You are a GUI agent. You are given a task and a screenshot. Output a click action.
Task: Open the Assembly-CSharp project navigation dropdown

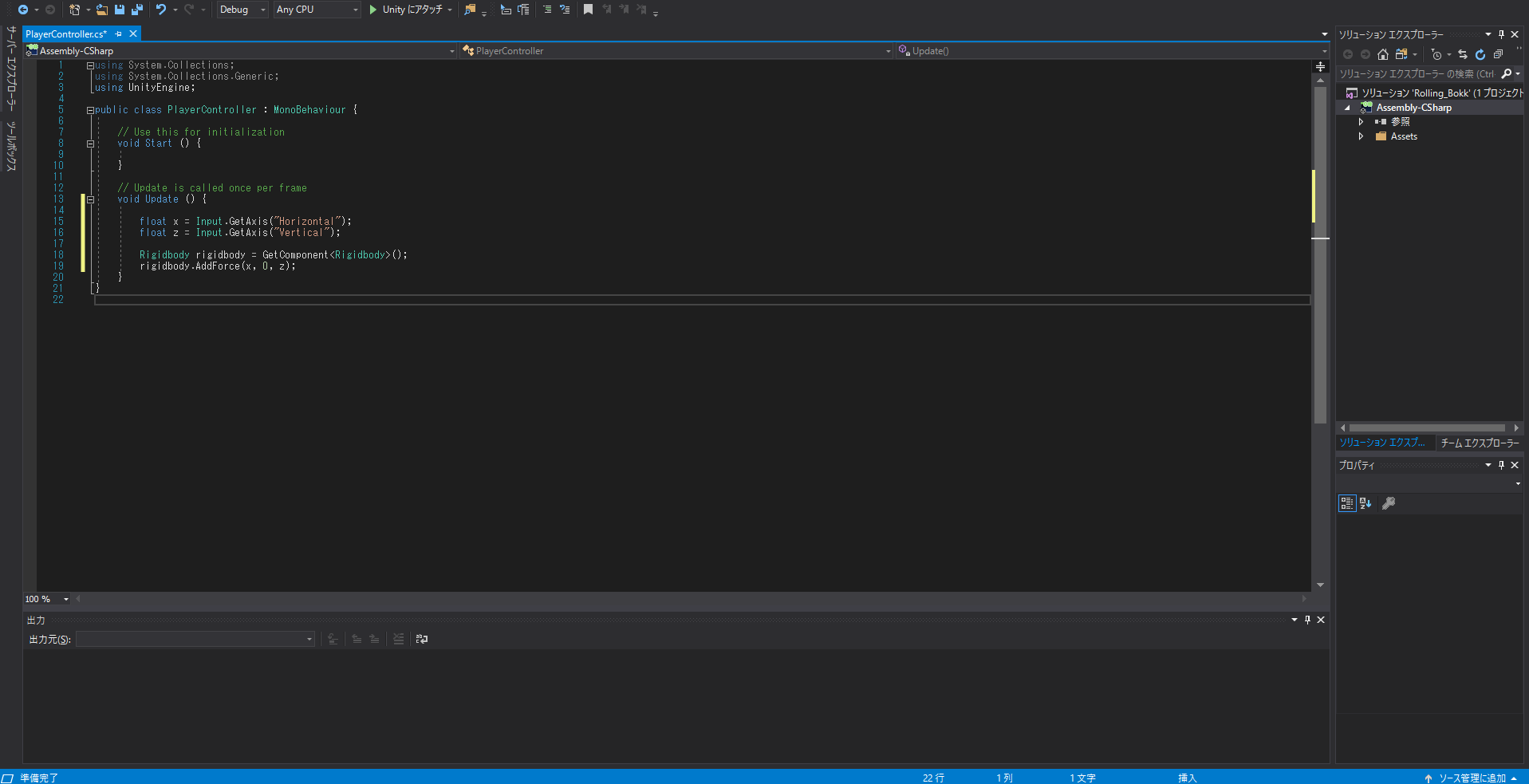[240, 51]
